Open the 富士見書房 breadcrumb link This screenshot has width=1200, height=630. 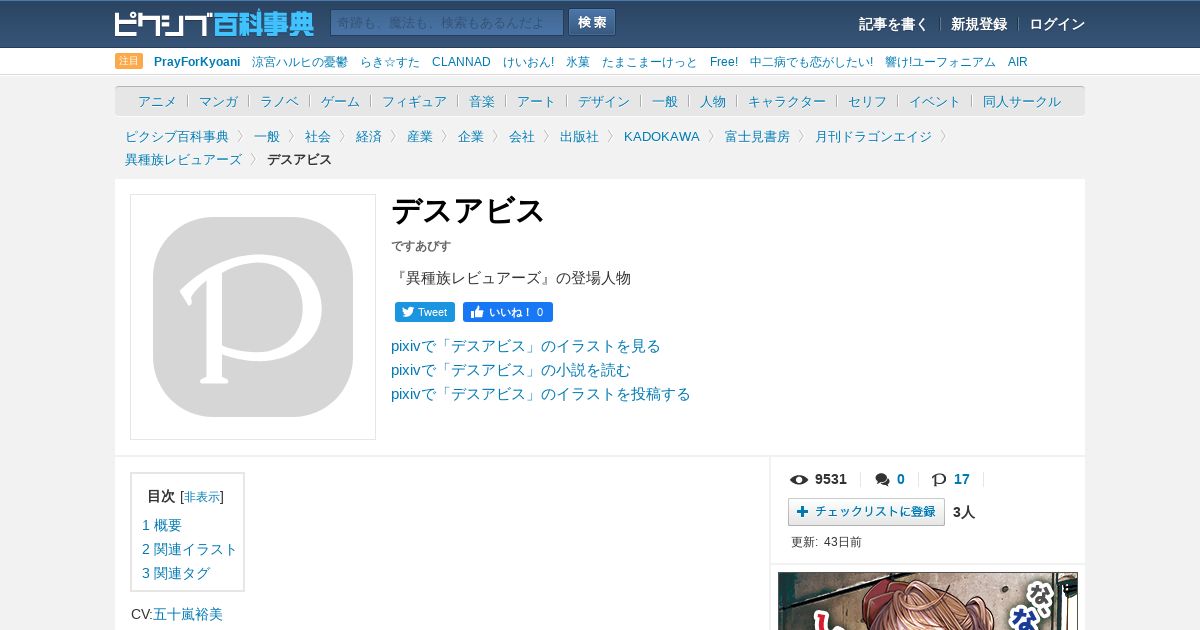(x=757, y=136)
